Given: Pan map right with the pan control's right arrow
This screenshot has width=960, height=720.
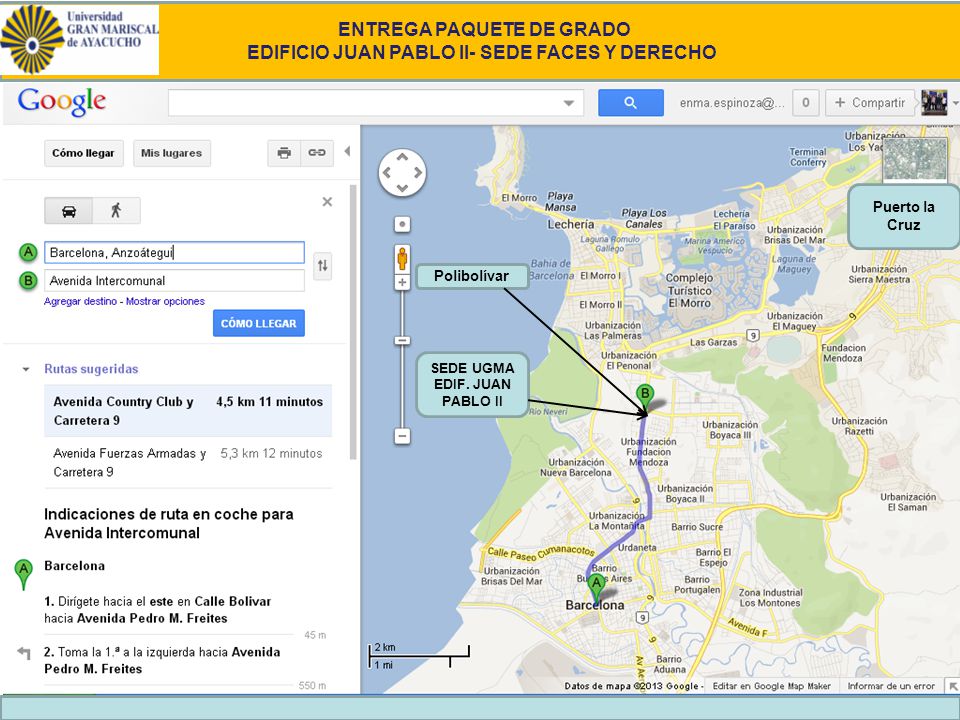Looking at the screenshot, I should [418, 173].
